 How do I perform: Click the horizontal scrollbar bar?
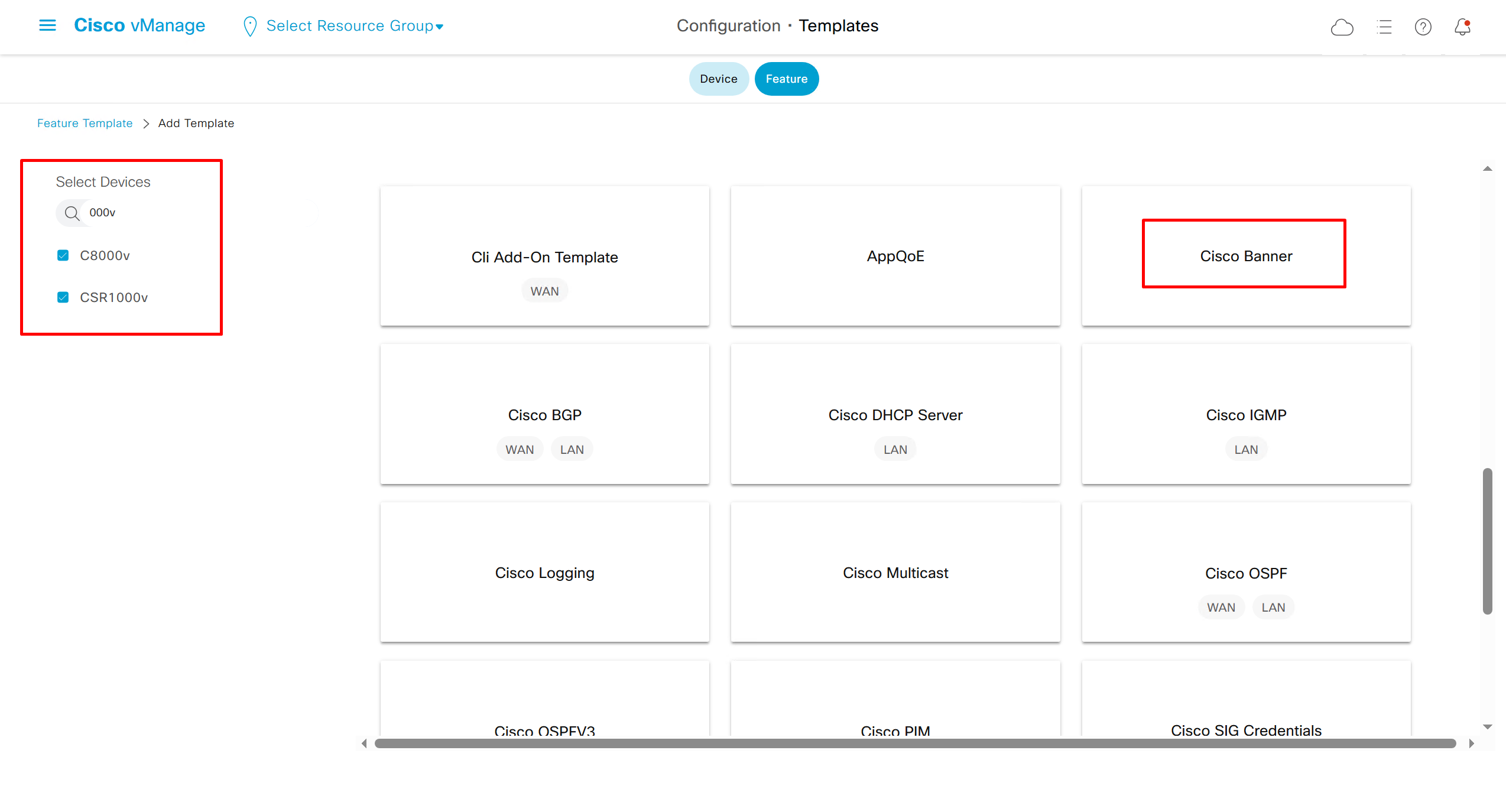(x=915, y=743)
